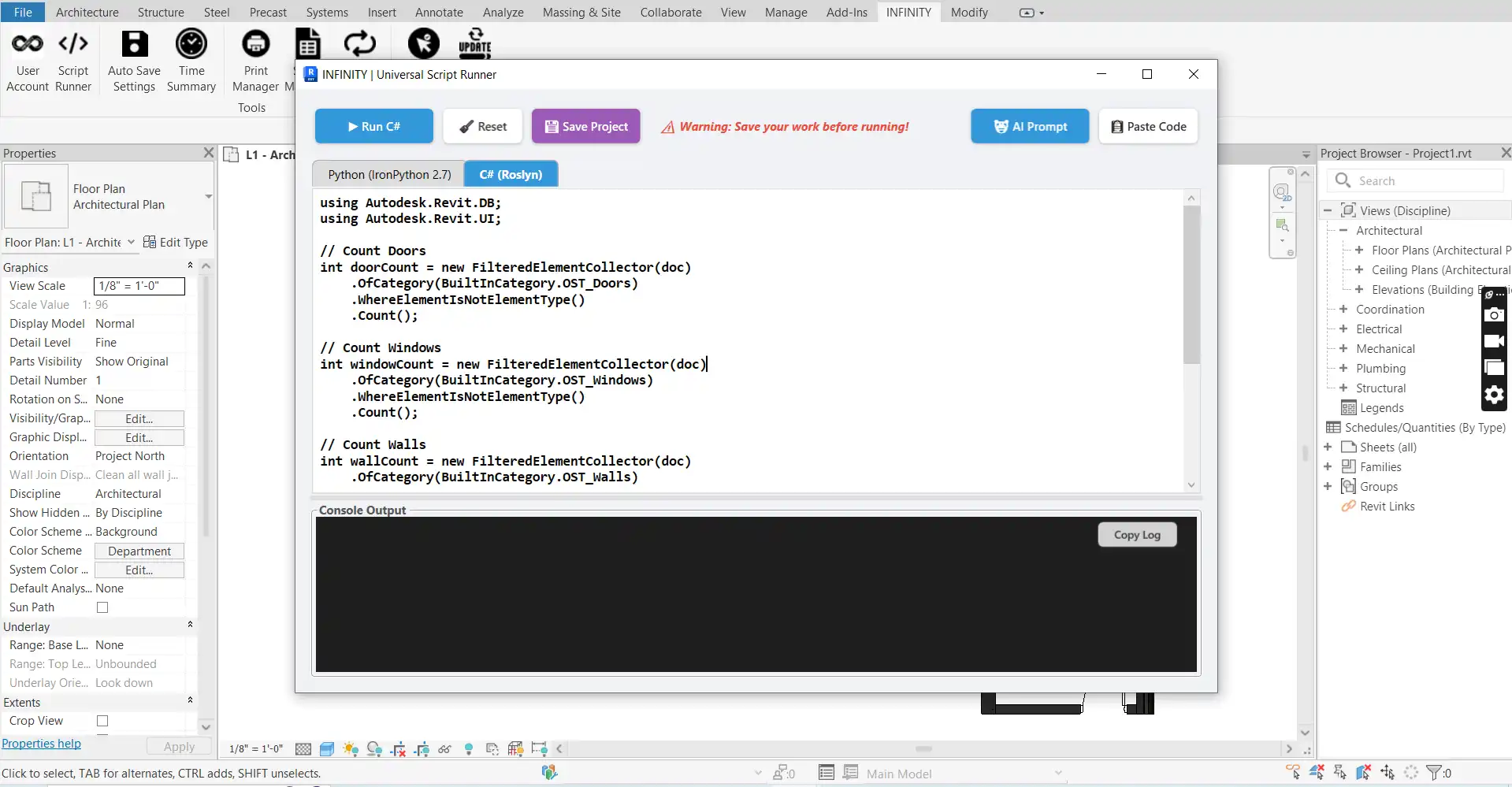Viewport: 1512px width, 787px height.
Task: Launch the Print Manager
Action: pyautogui.click(x=255, y=61)
